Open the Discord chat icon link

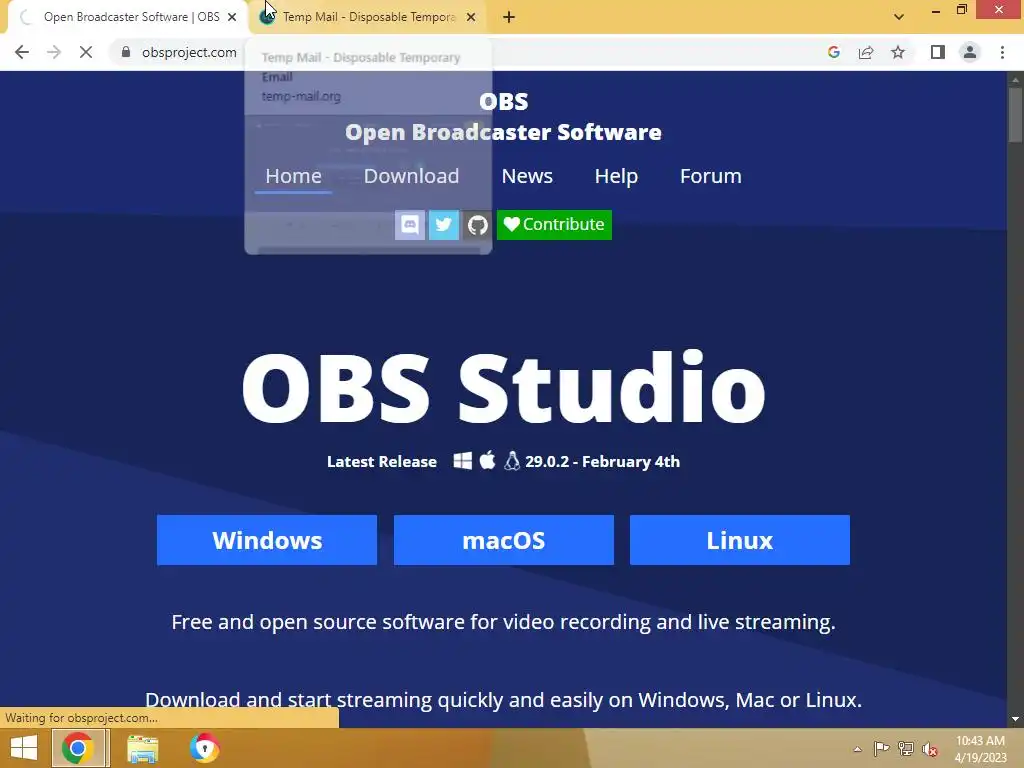coord(409,225)
